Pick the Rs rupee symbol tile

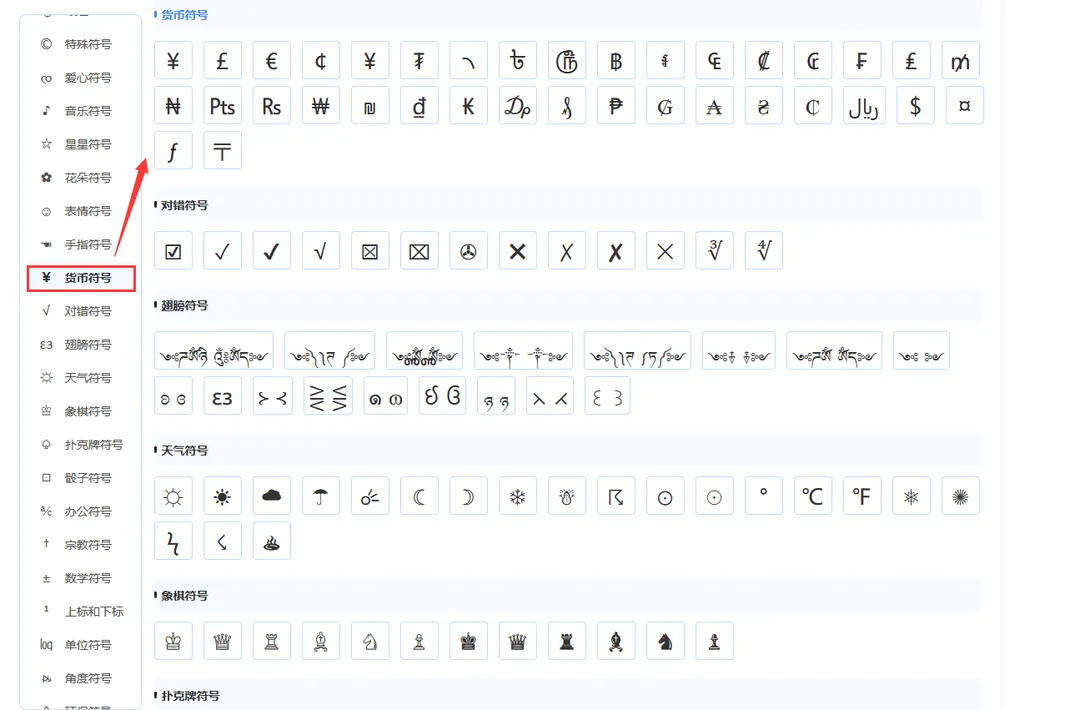[x=271, y=106]
